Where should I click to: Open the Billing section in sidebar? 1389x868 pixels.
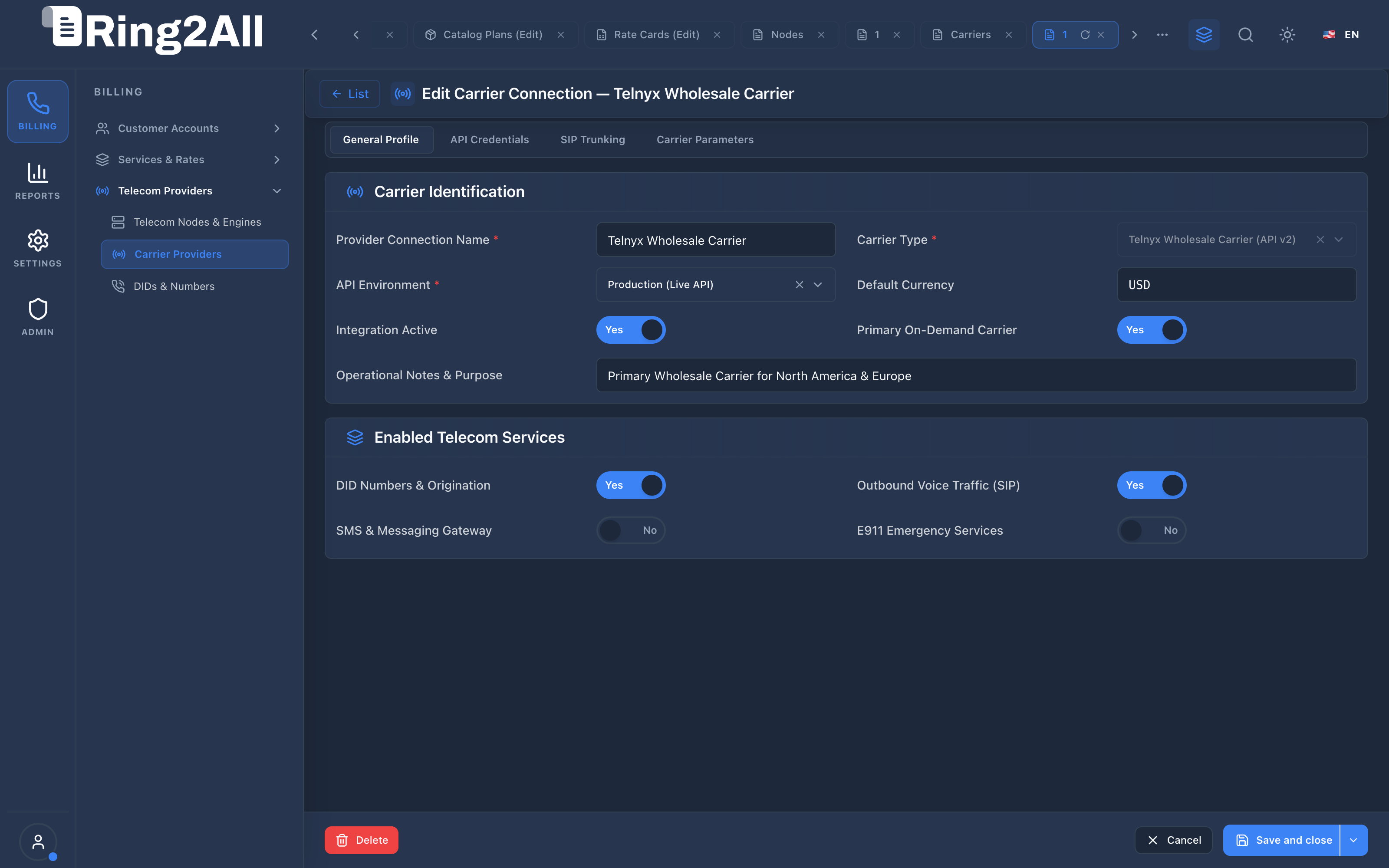(x=37, y=112)
